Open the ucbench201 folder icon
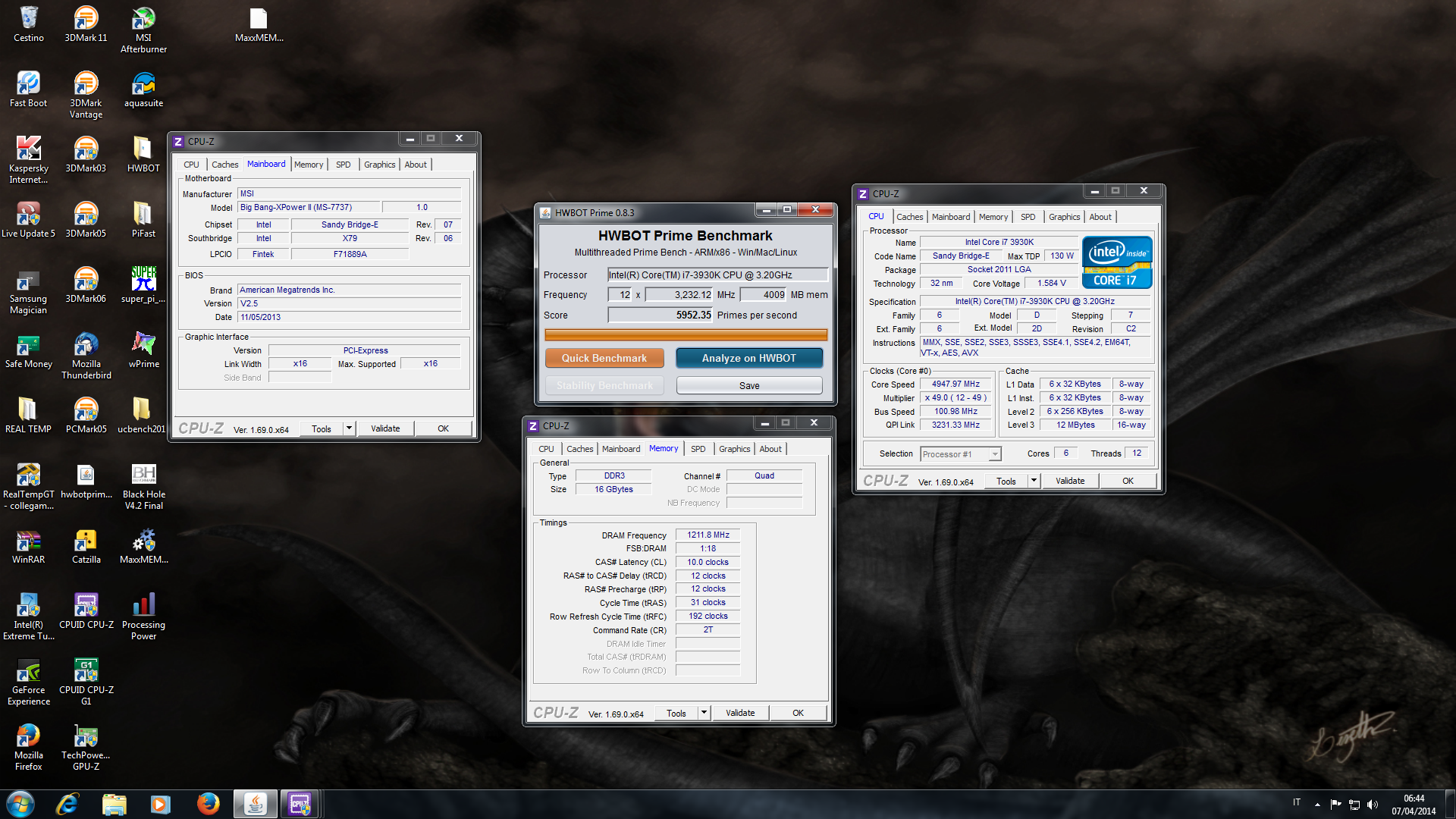 click(142, 415)
